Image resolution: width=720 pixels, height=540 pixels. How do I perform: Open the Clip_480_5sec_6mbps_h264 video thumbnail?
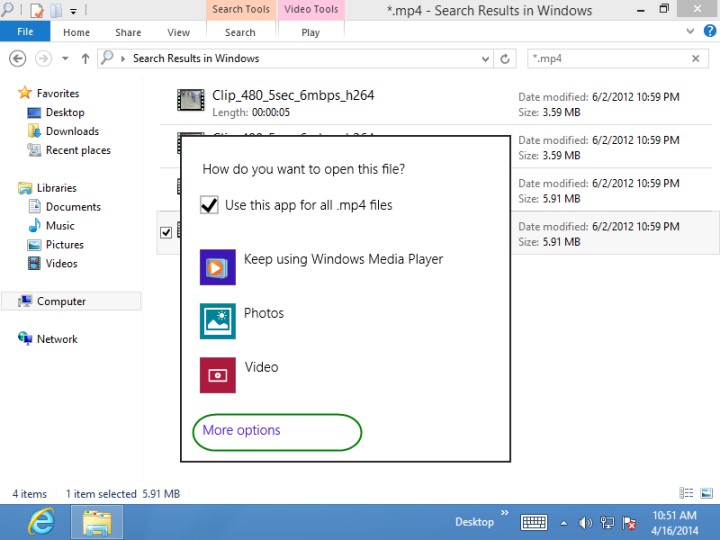coord(191,100)
